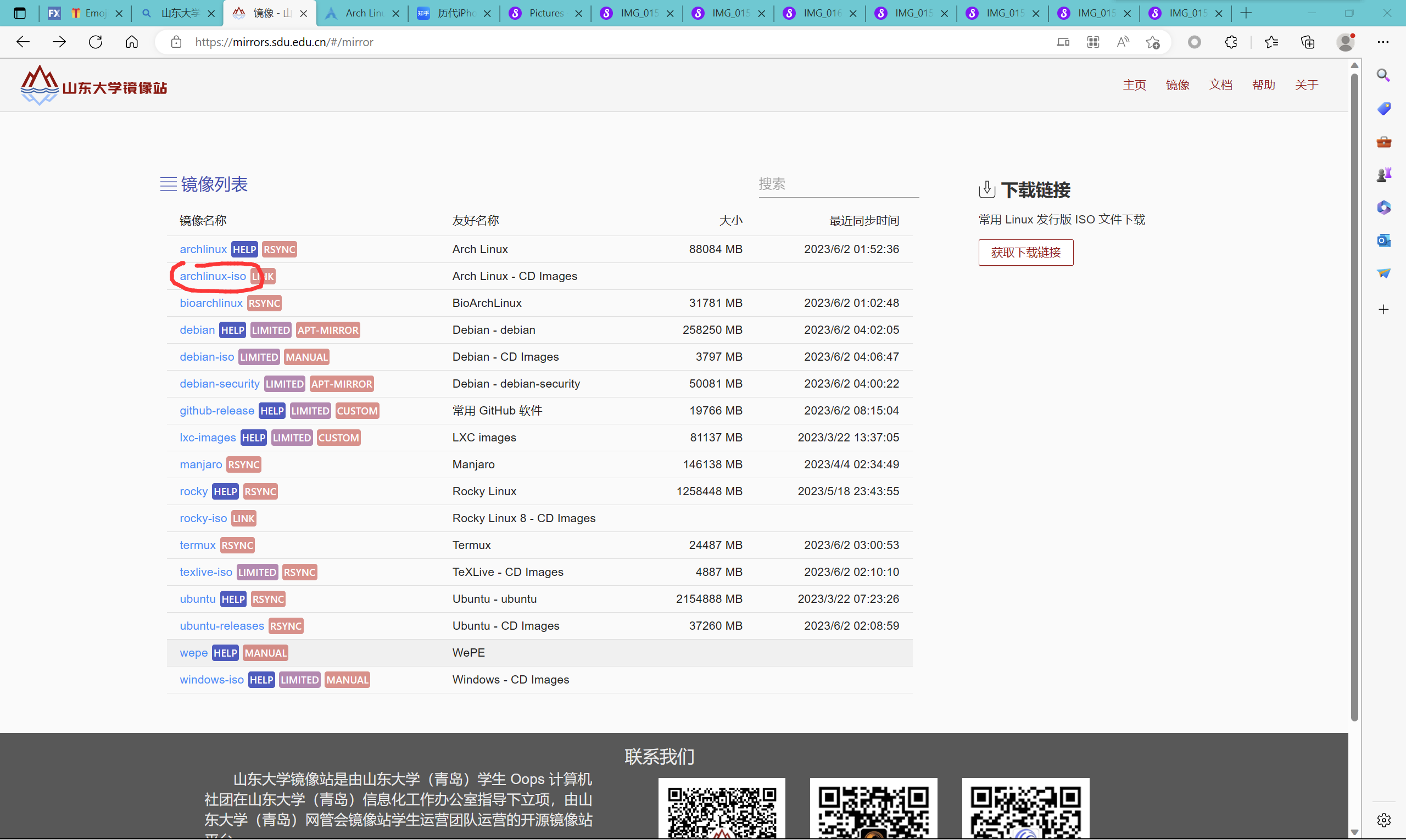This screenshot has height=840, width=1406.
Task: Click the home page icon
Action: tap(131, 42)
